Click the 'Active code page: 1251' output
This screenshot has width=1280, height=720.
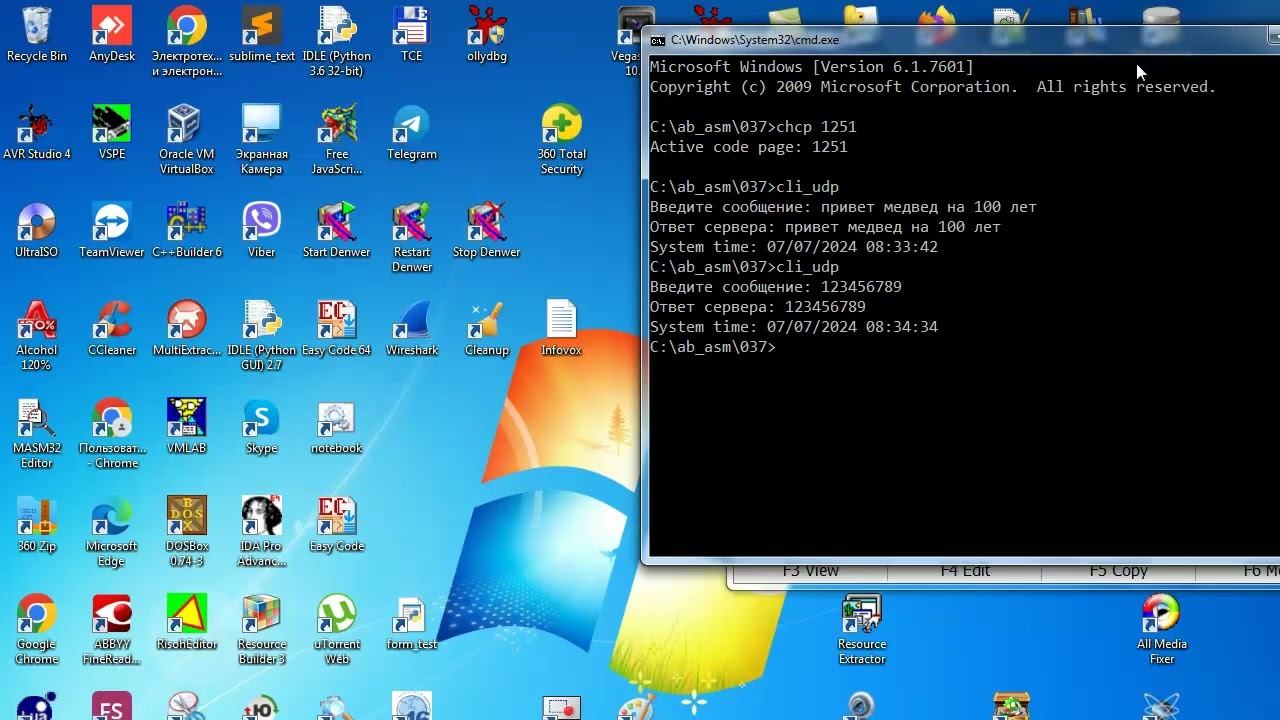749,147
